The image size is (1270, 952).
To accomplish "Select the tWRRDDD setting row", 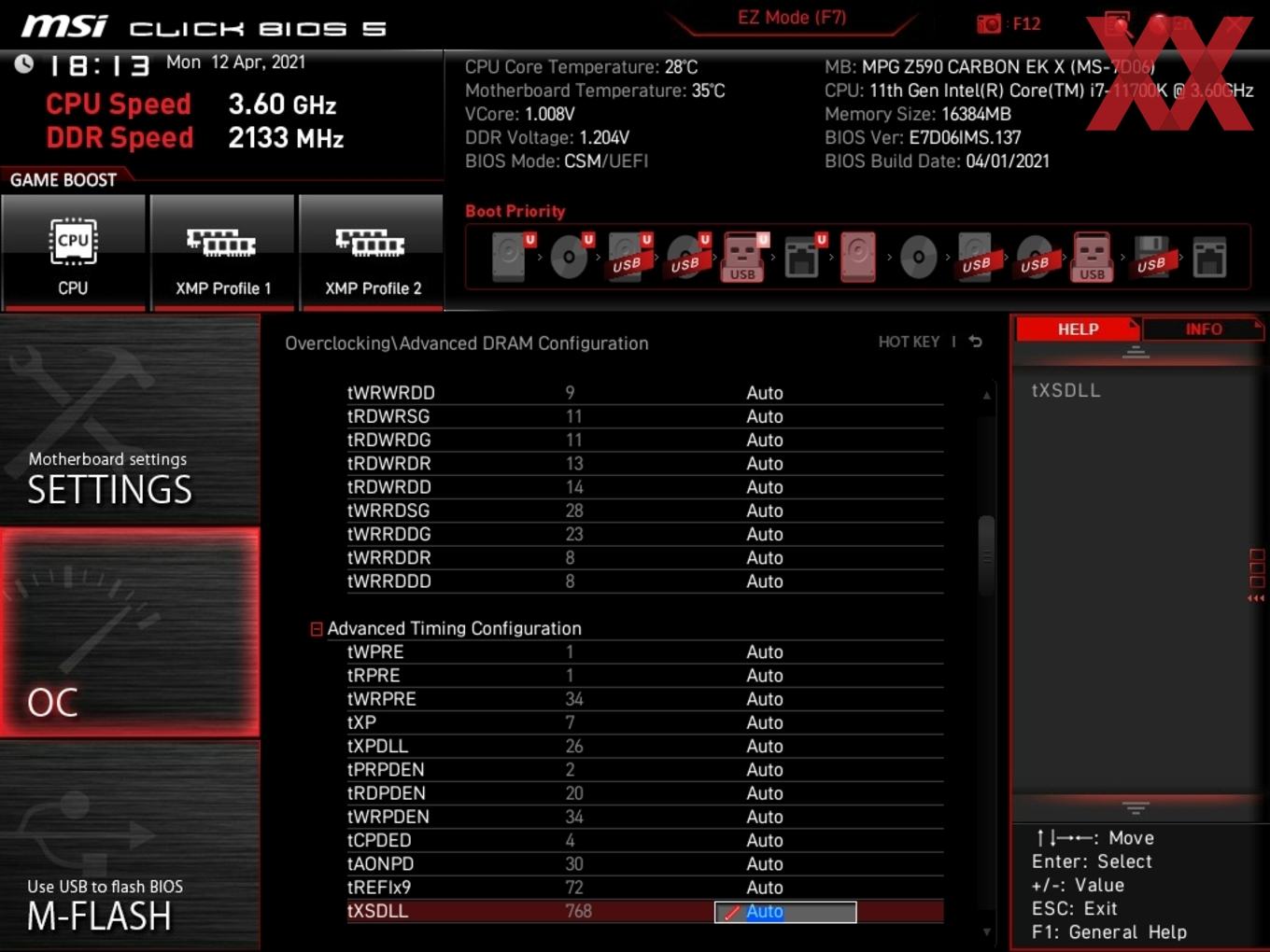I will [x=644, y=581].
